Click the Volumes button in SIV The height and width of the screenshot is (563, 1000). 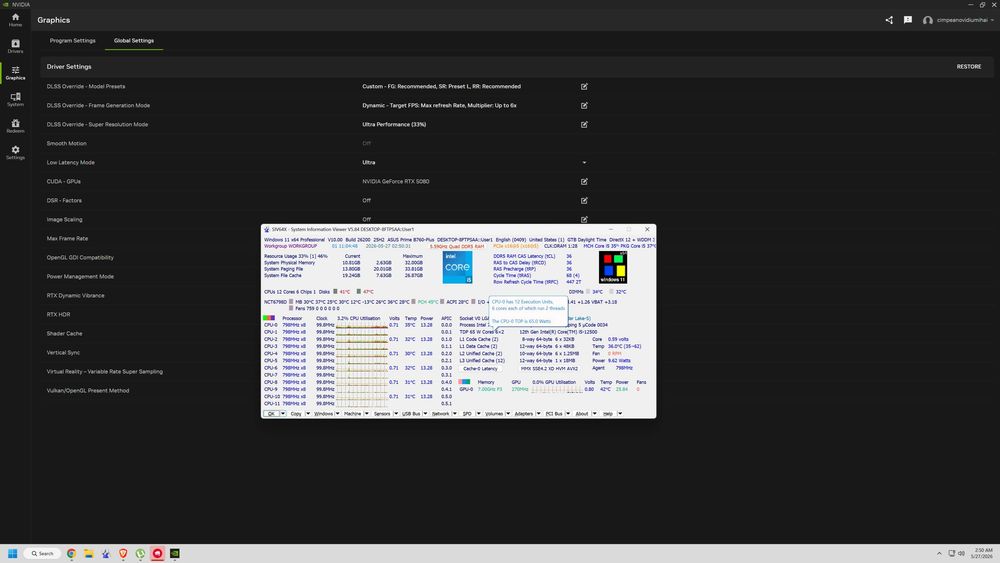[494, 414]
